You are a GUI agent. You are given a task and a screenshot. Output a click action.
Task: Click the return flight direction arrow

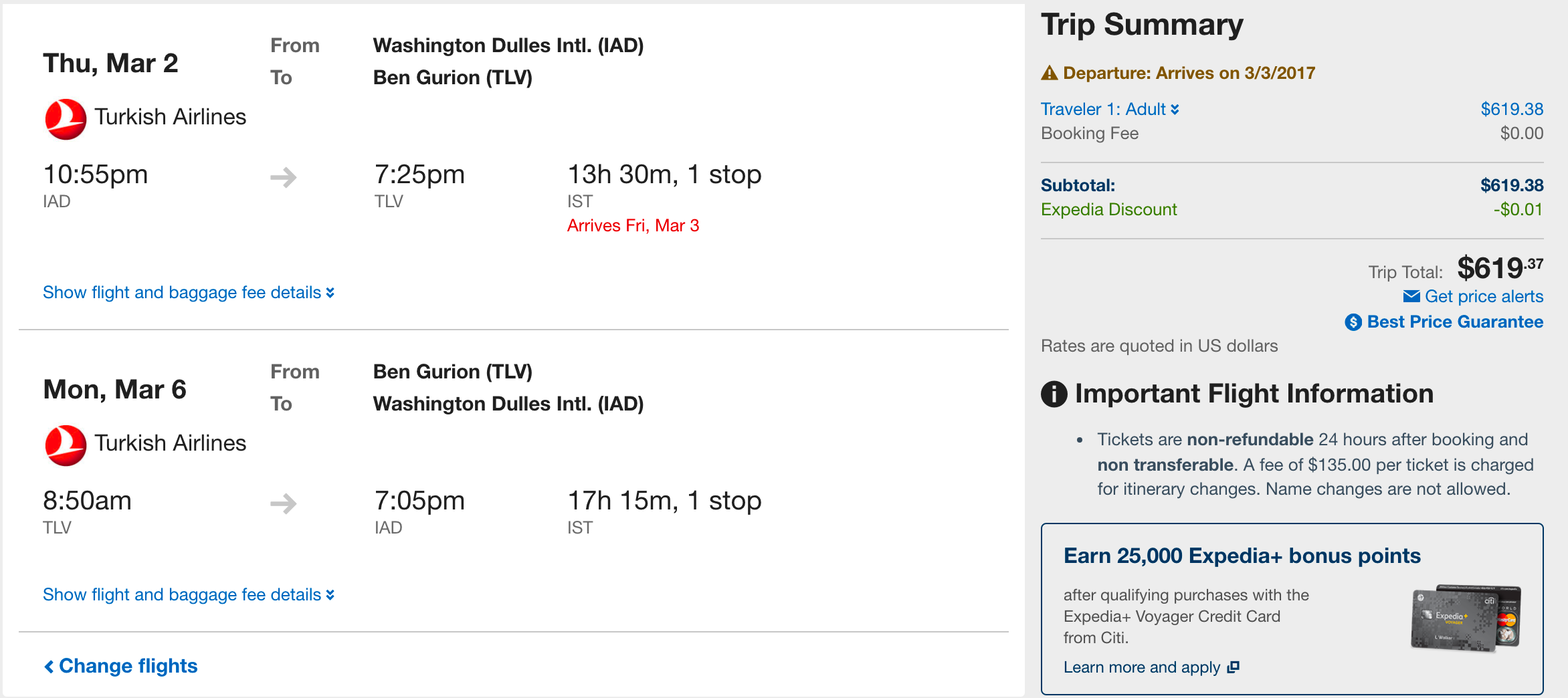284,503
